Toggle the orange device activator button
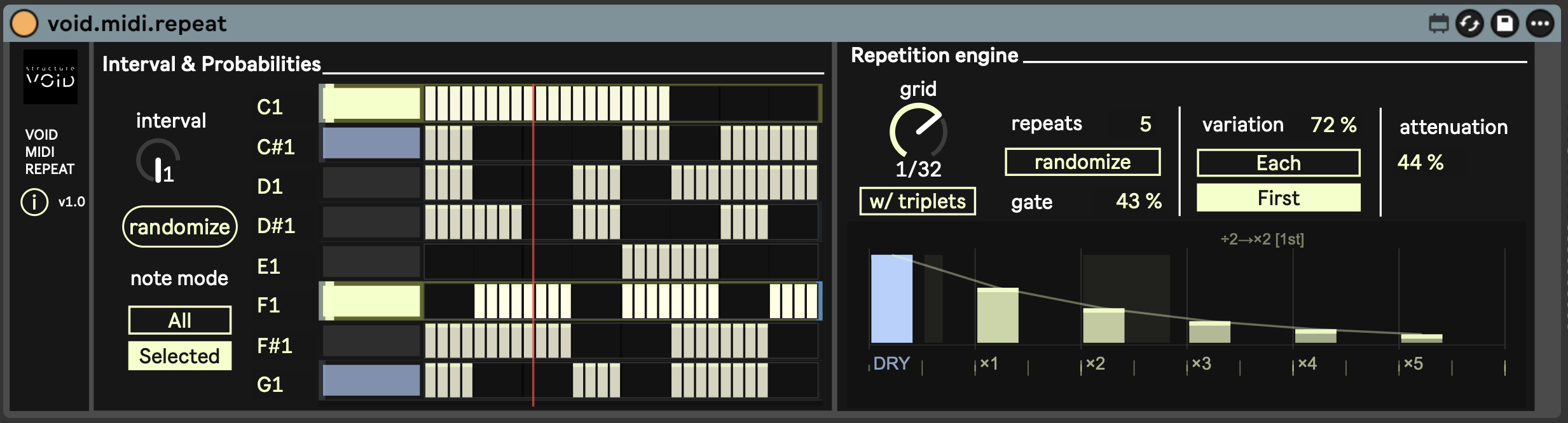The height and width of the screenshot is (423, 1568). tap(24, 23)
